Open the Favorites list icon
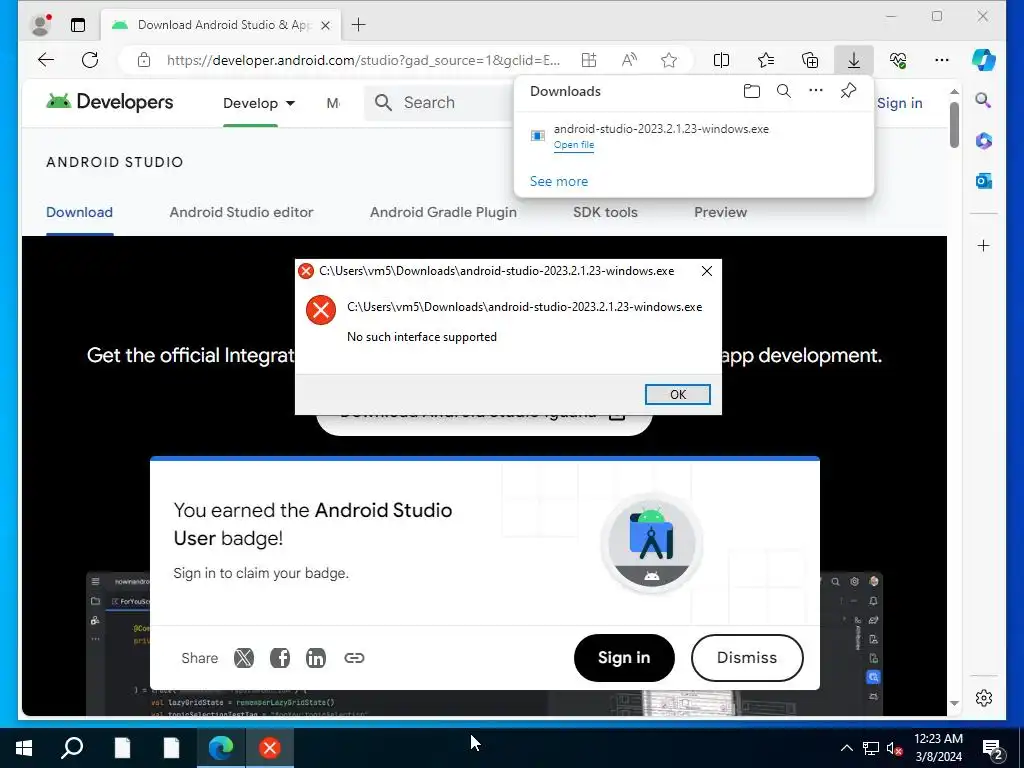1024x768 pixels. click(766, 60)
